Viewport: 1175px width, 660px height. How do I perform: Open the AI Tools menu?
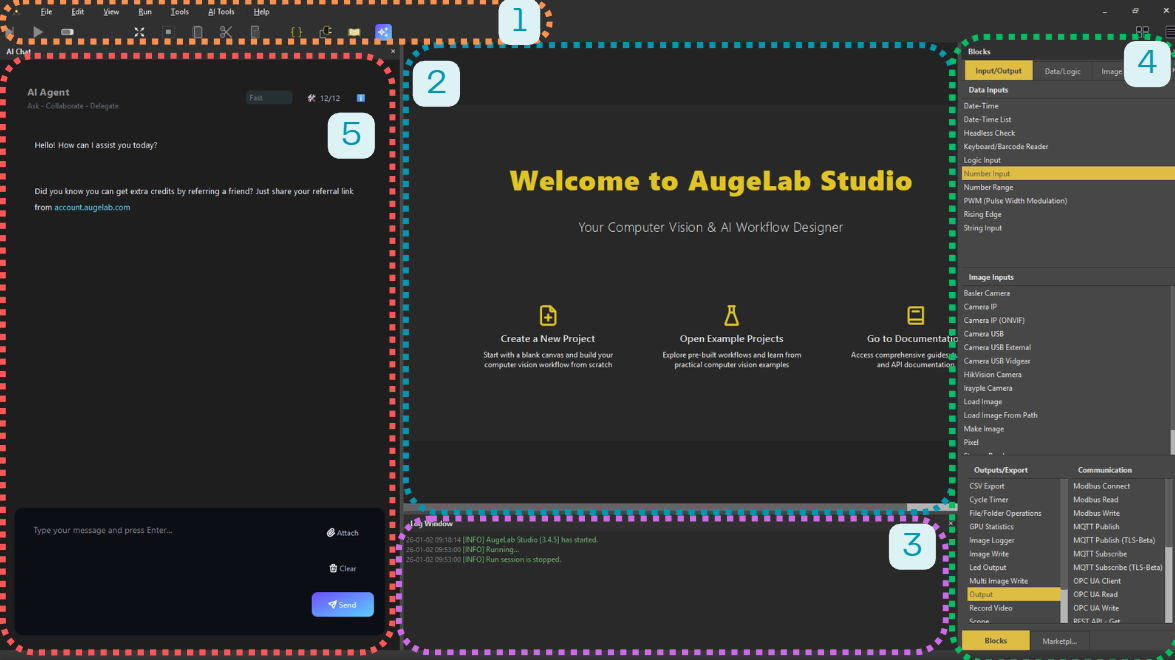pos(221,12)
